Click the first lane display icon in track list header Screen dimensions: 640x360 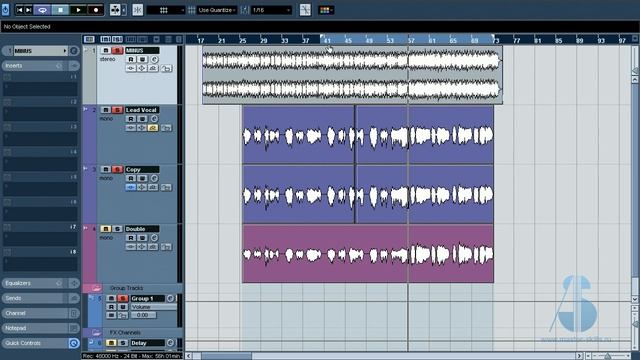pos(105,39)
